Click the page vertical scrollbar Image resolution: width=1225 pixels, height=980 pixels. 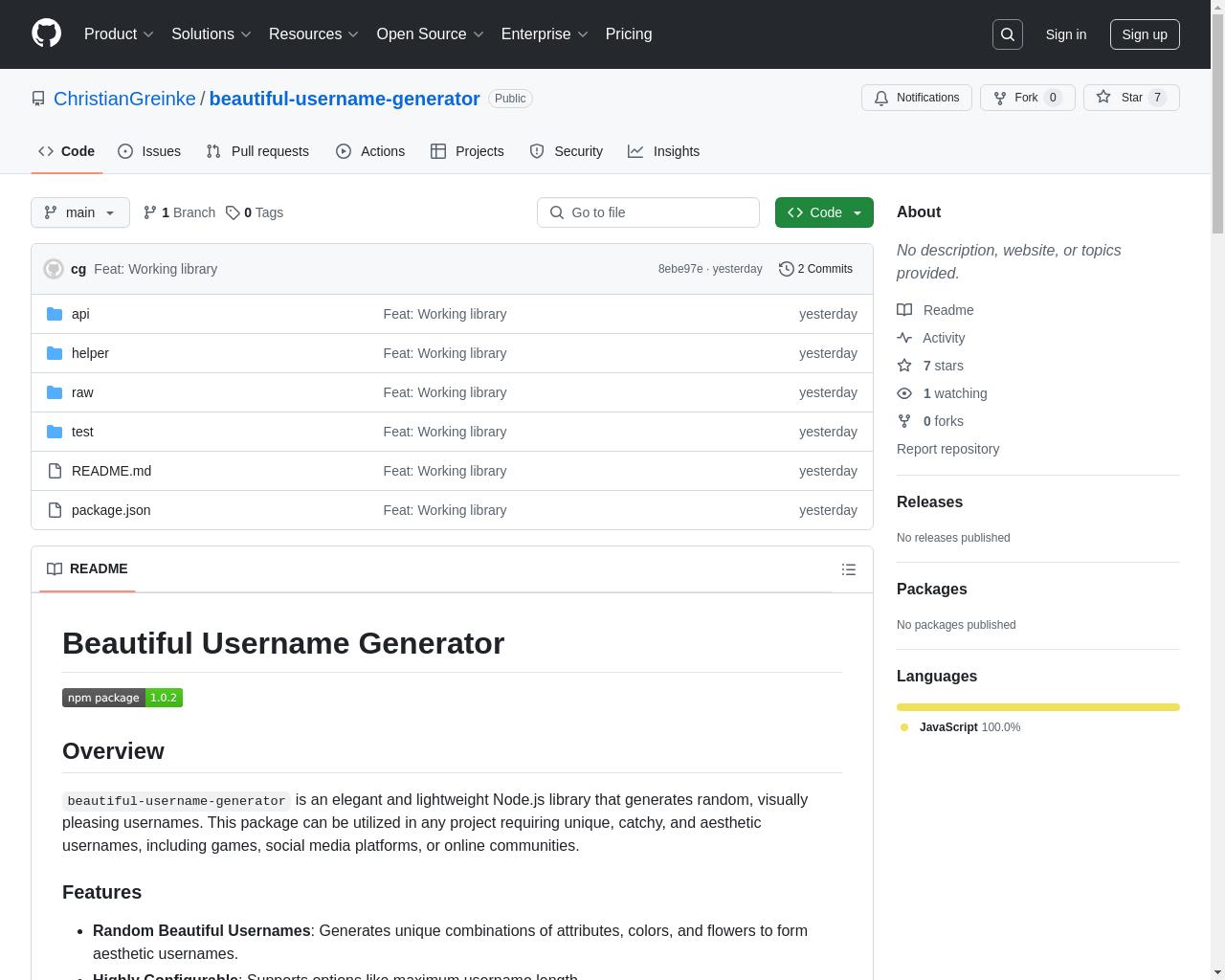coord(1217,490)
